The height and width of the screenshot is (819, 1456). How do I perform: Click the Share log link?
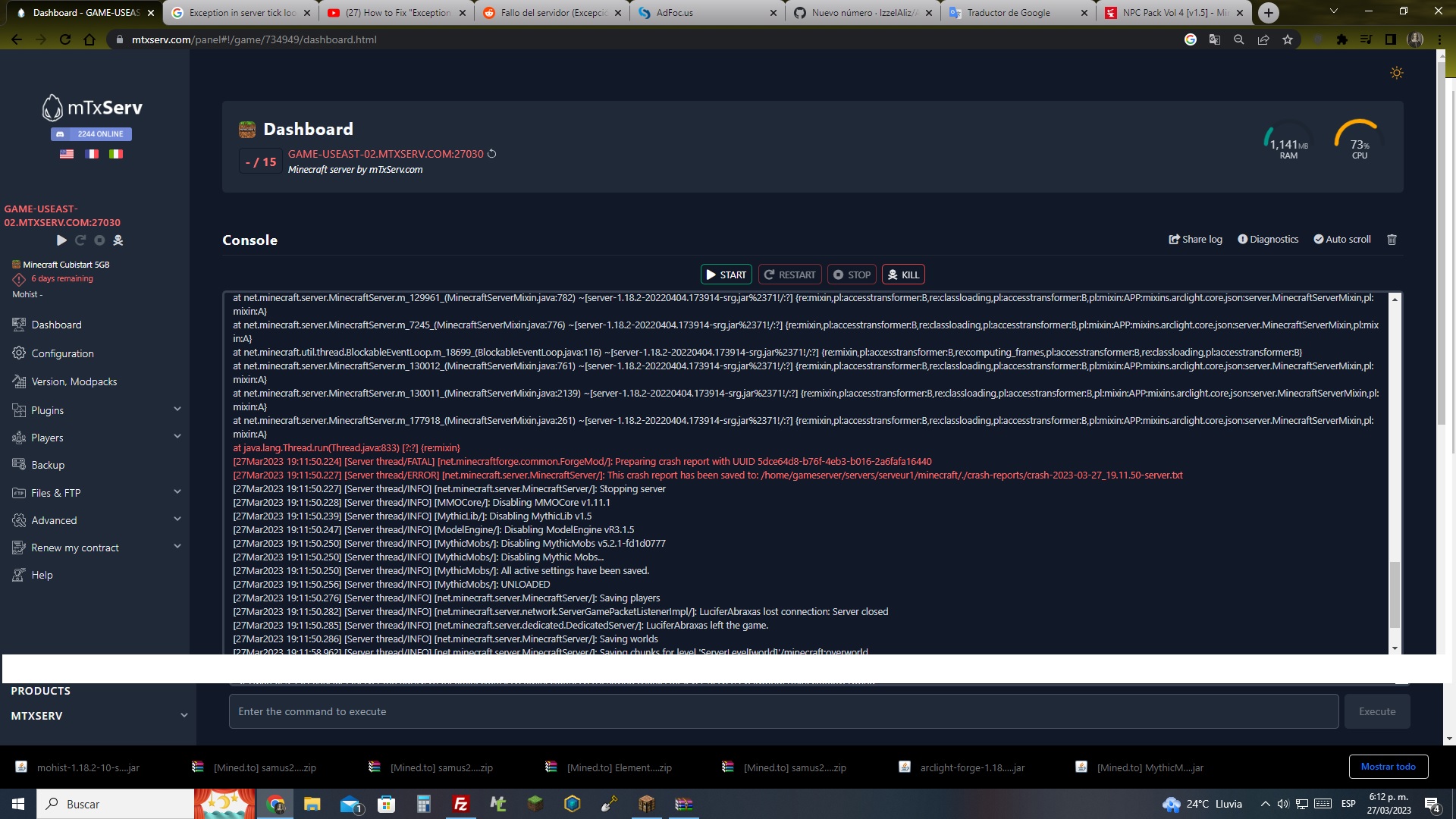pos(1195,239)
